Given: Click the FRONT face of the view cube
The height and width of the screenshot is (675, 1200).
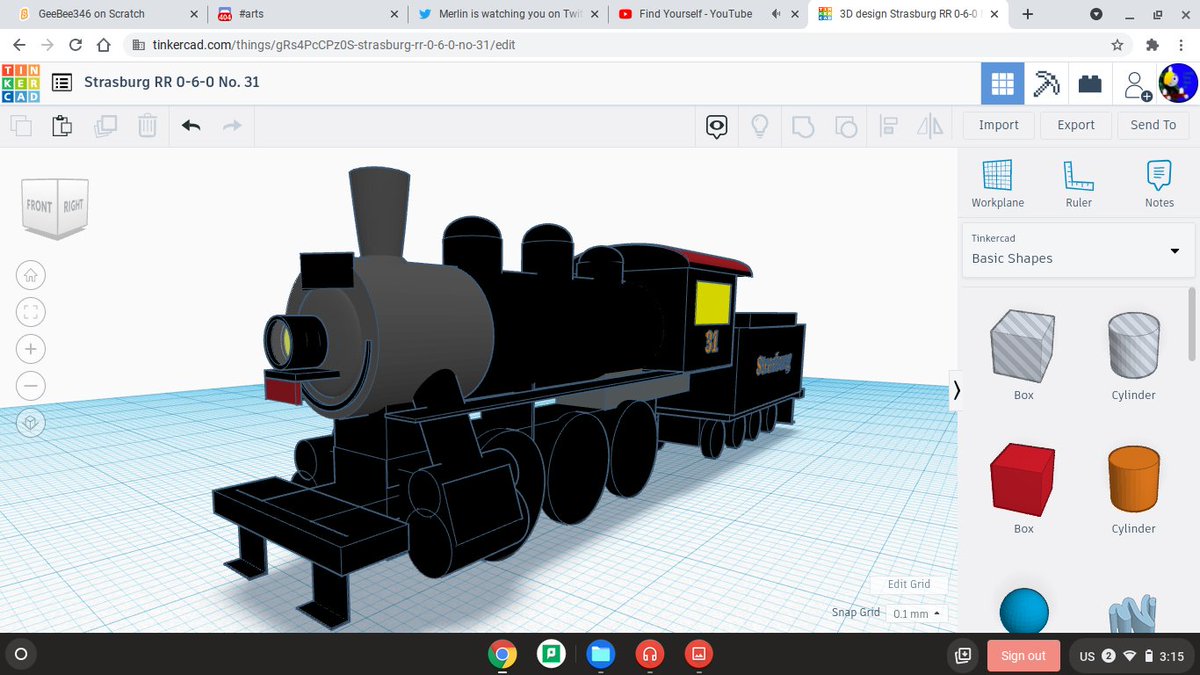Looking at the screenshot, I should point(41,205).
